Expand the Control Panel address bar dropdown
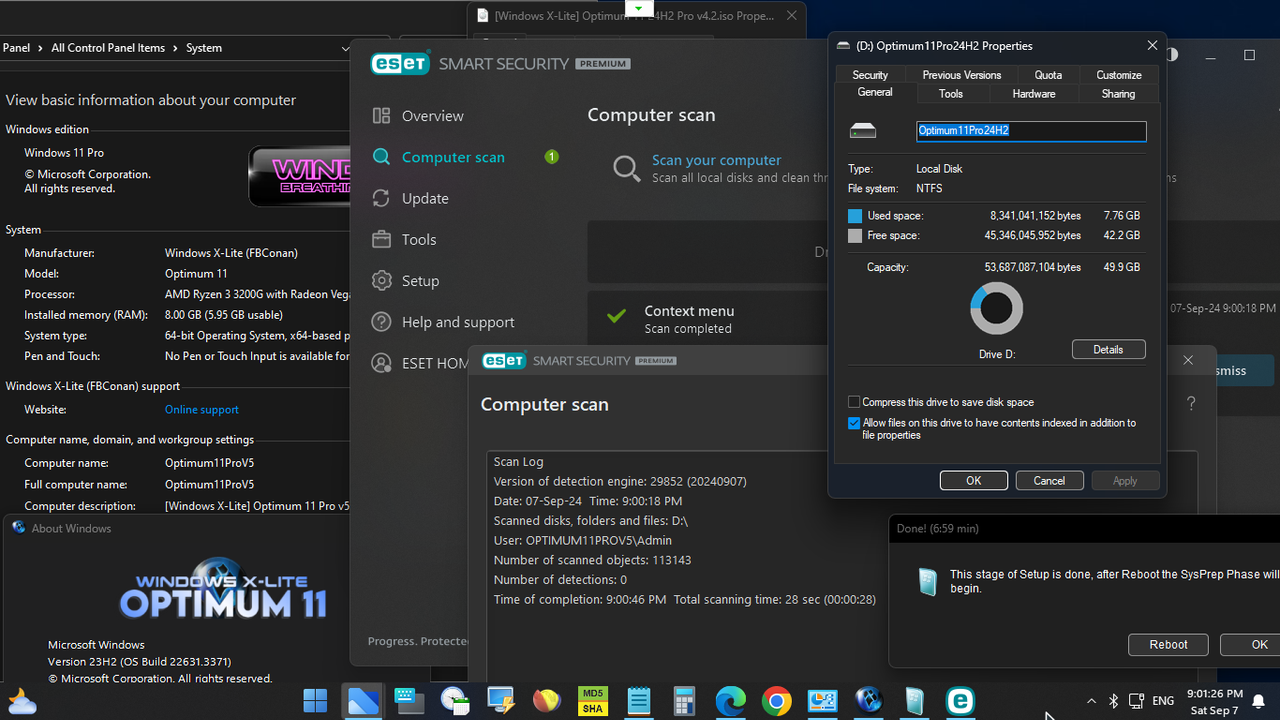Image resolution: width=1280 pixels, height=720 pixels. 346,48
